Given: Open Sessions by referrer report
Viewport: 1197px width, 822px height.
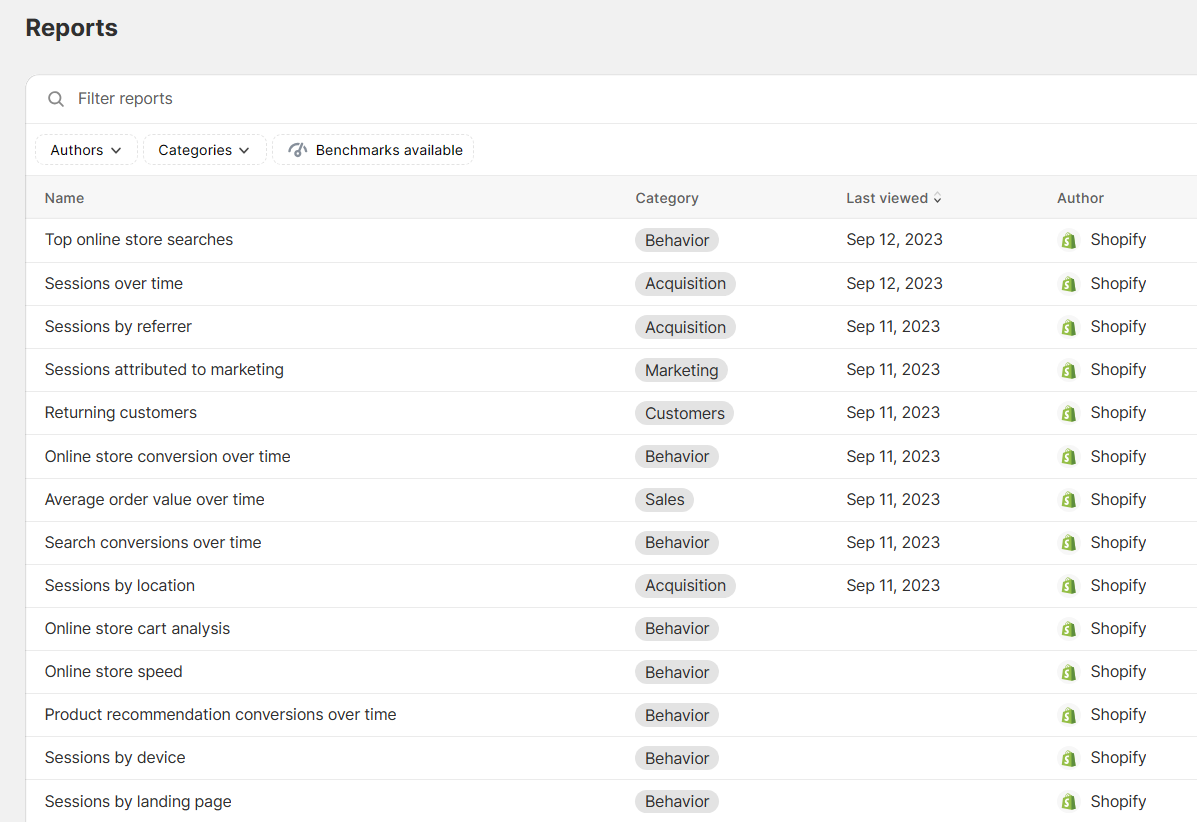Looking at the screenshot, I should (x=118, y=327).
